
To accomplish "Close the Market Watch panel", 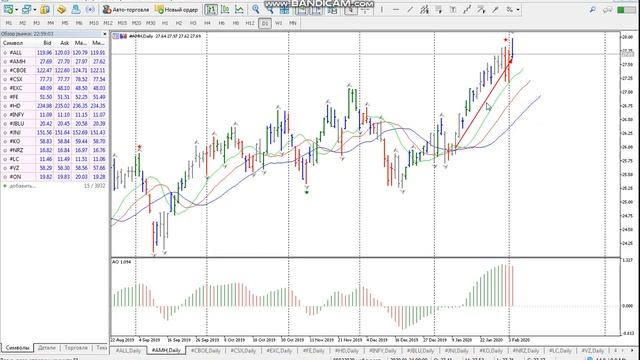I will click(104, 34).
